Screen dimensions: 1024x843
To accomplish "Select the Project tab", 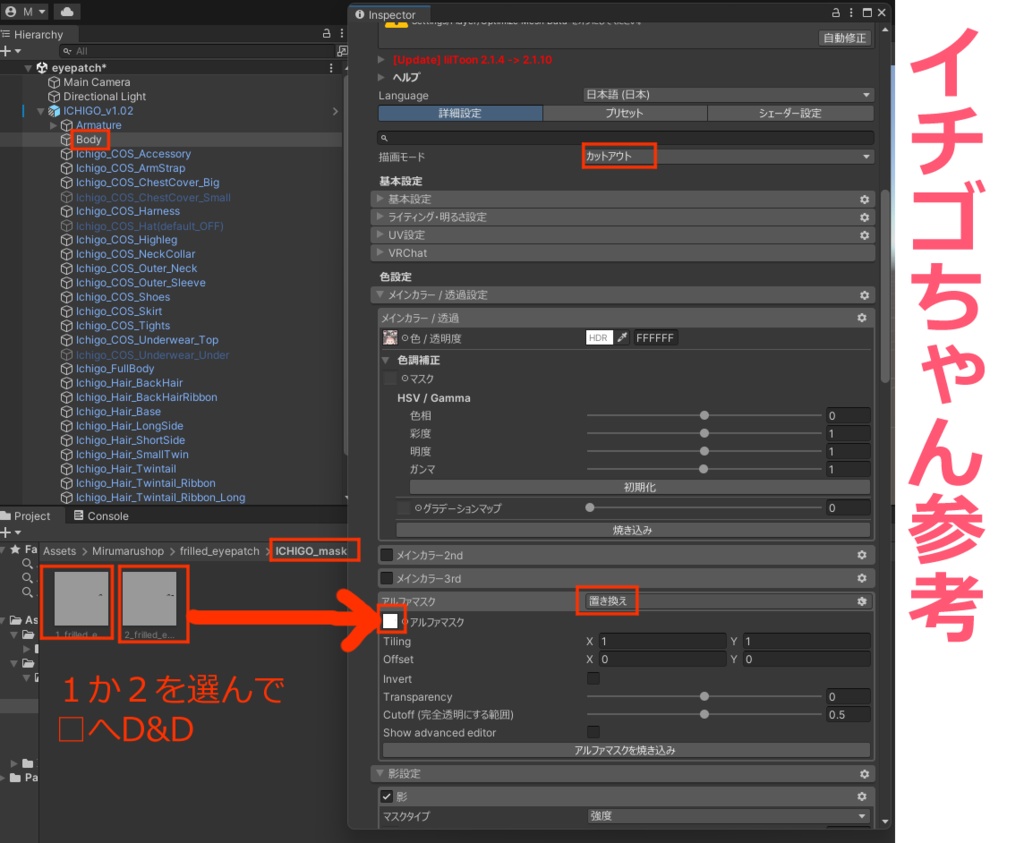I will 26,516.
